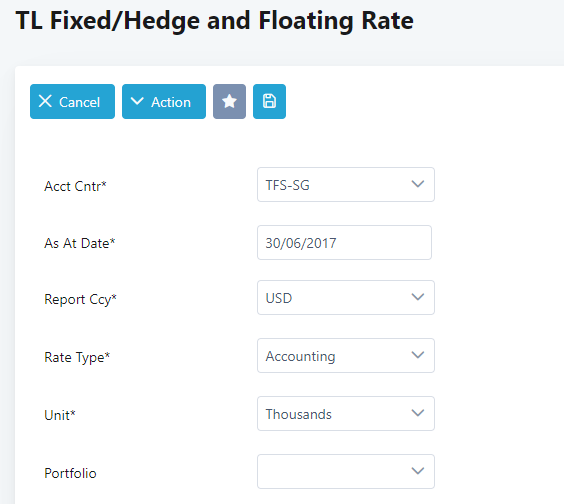Open the TFS-SG account center dropdown
This screenshot has width=564, height=504.
click(346, 185)
